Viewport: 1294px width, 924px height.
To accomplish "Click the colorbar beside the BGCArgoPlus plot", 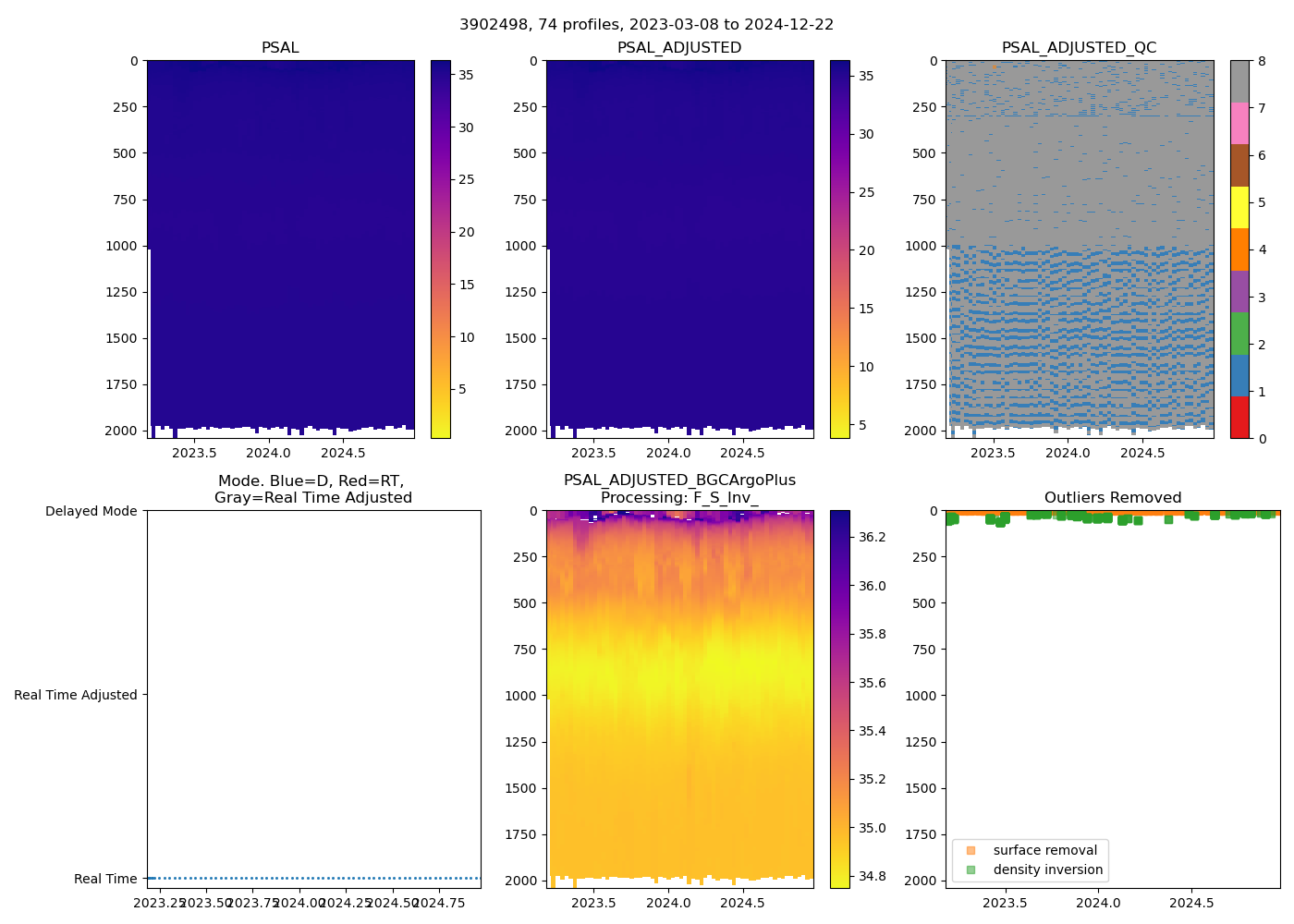I will [839, 699].
